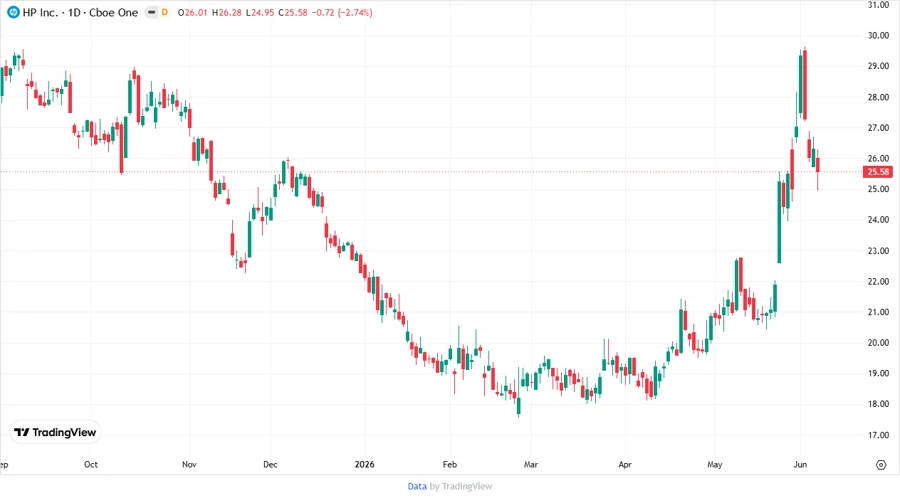Click the Nov time axis label
This screenshot has height=498, width=900.
(x=189, y=465)
